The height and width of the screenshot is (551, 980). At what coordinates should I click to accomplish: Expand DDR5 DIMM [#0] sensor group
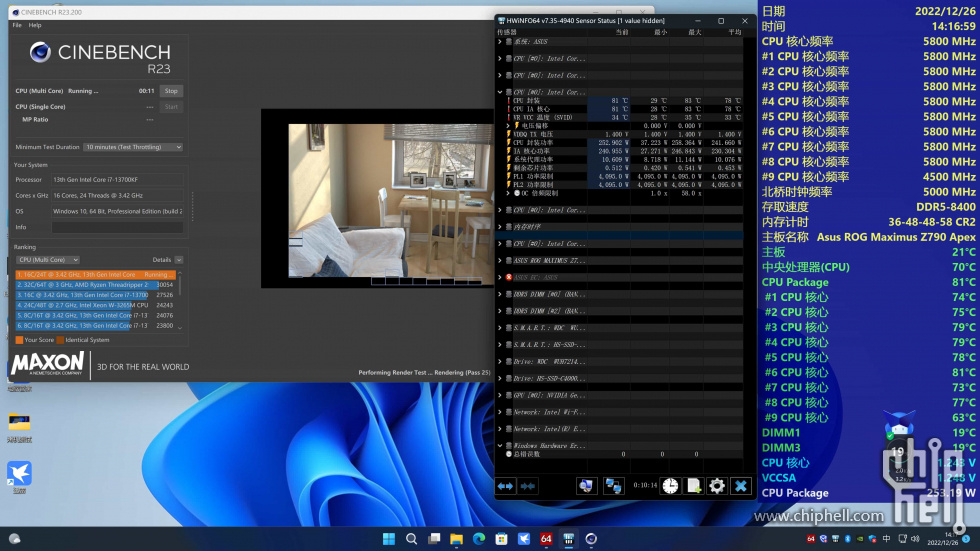click(x=500, y=294)
